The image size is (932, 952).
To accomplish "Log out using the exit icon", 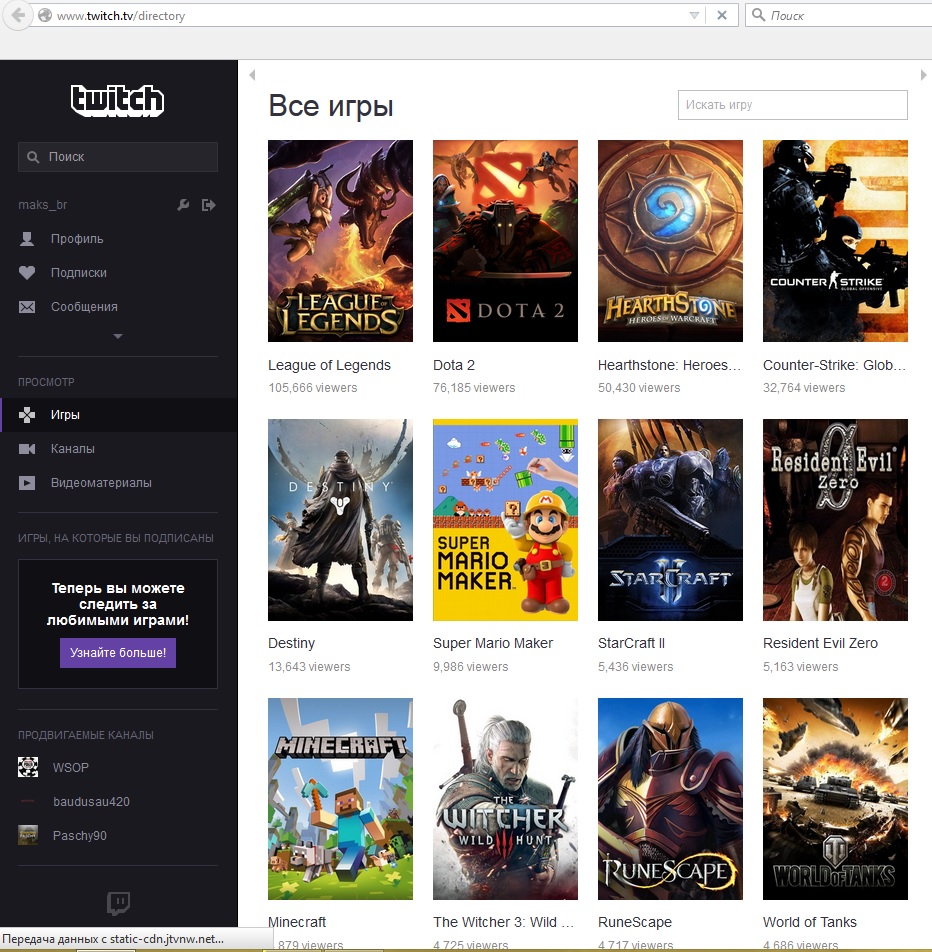I will 208,205.
